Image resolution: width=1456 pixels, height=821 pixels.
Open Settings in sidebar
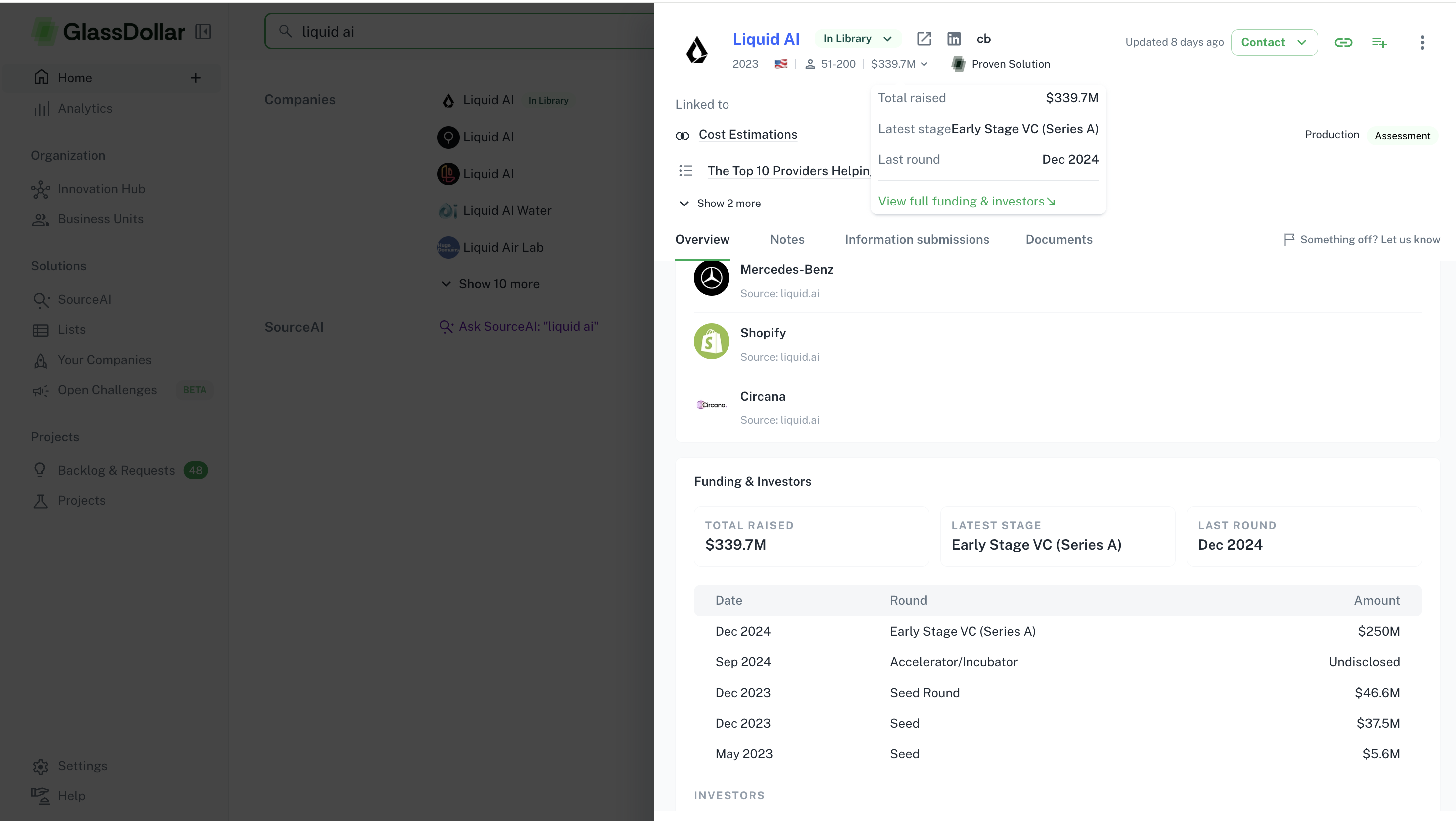(70, 766)
